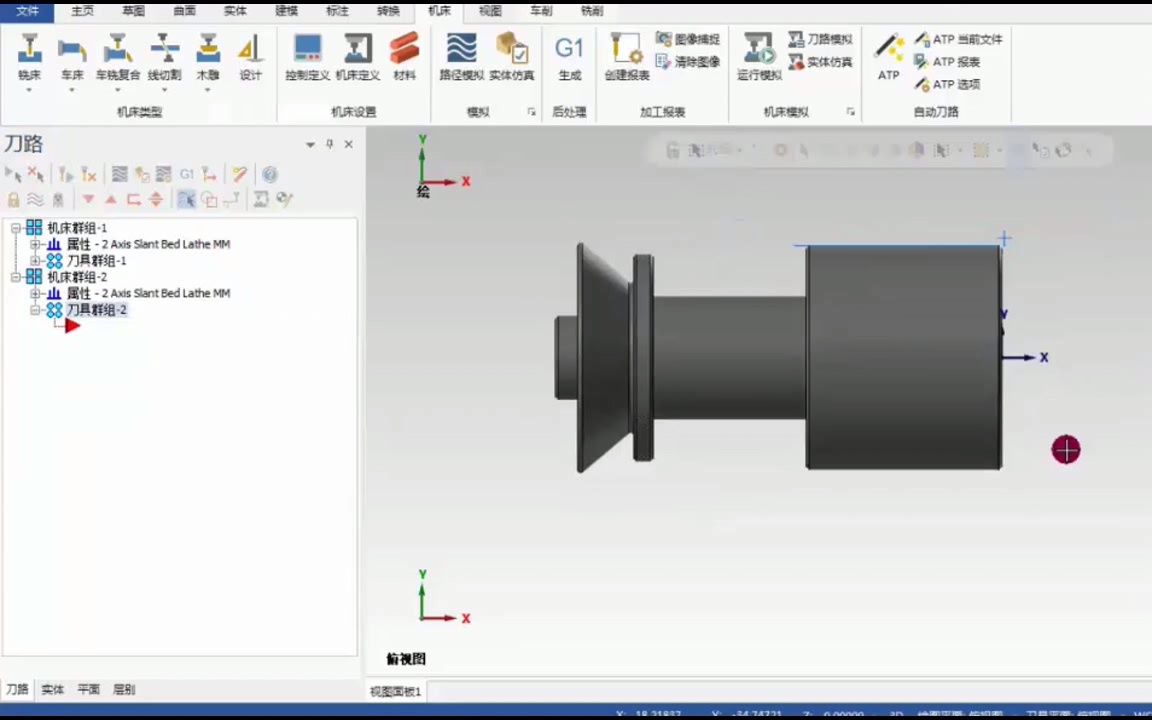Collapse the 机床群组-1 tree node

[x=16, y=228]
